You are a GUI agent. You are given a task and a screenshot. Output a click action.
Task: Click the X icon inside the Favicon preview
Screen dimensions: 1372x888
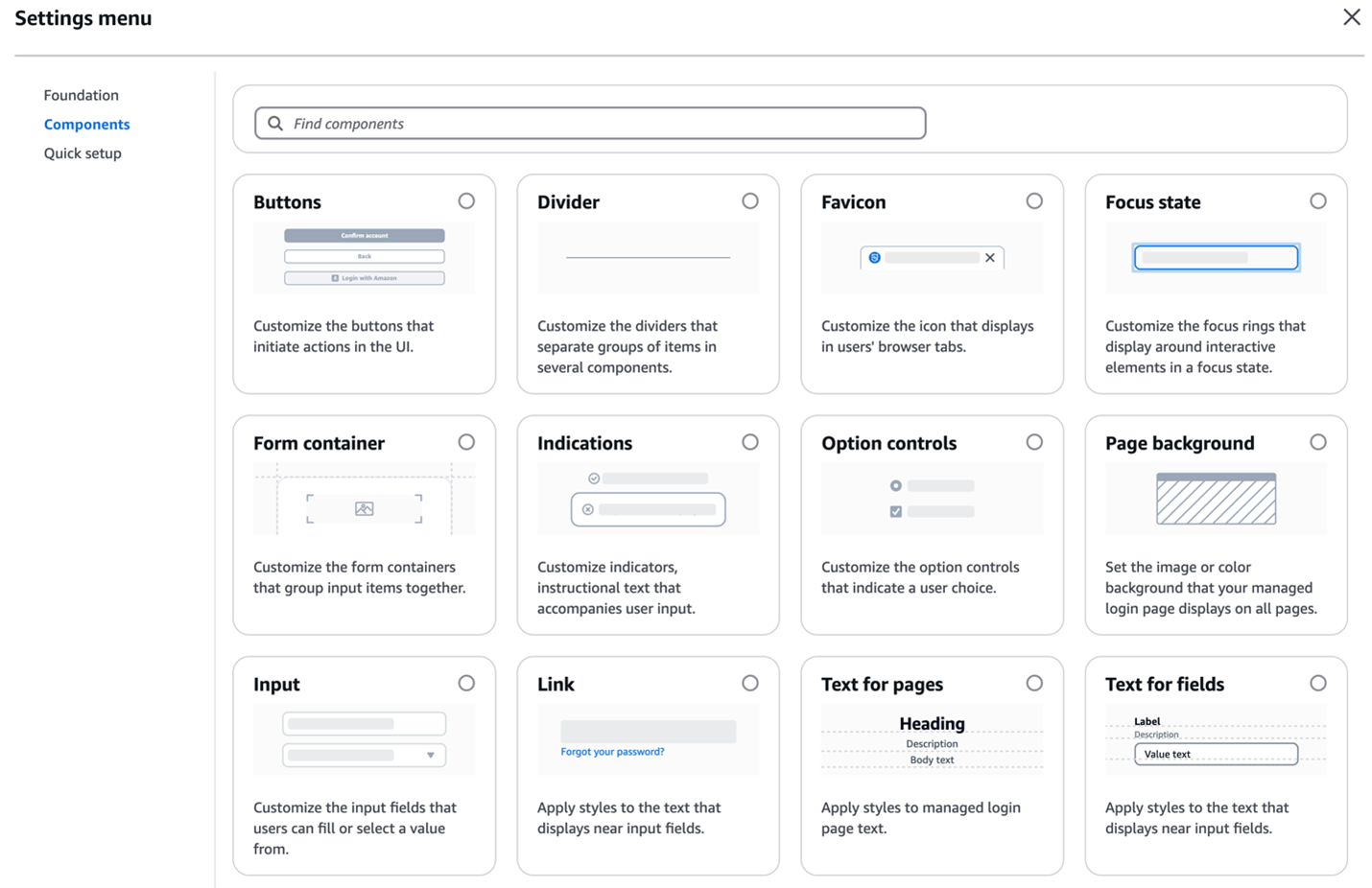[x=990, y=257]
